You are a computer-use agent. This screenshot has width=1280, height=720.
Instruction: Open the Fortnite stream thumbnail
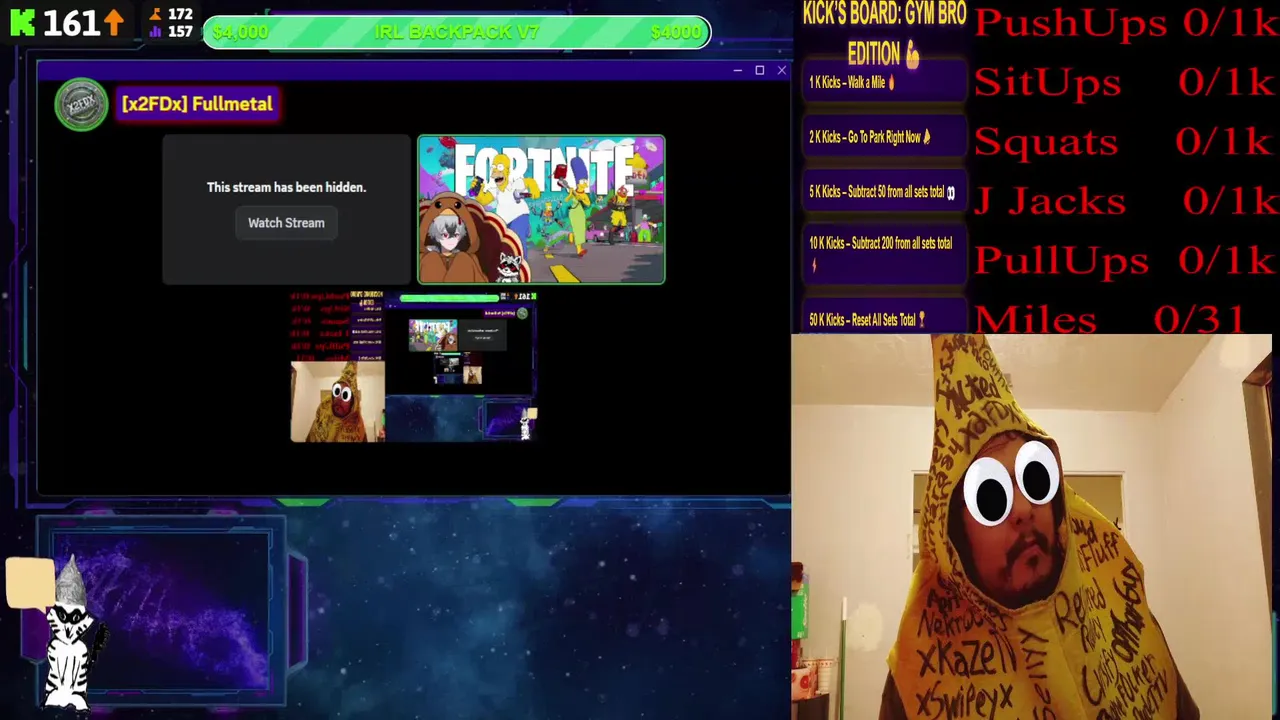point(541,210)
